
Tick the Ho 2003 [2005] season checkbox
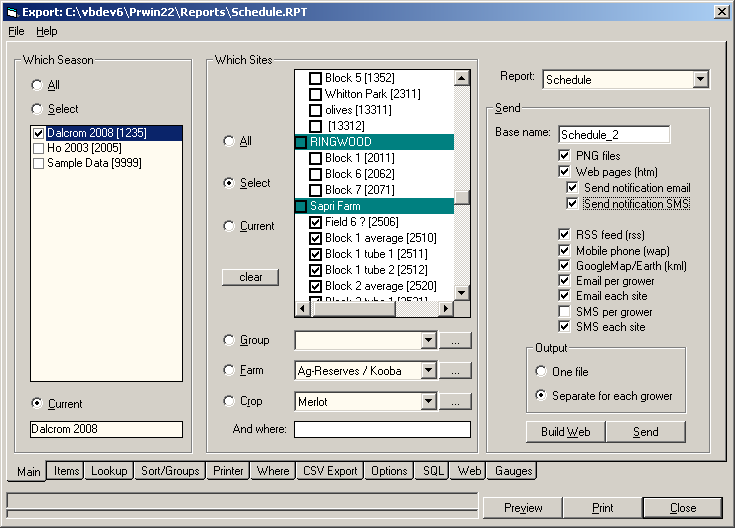pos(39,148)
